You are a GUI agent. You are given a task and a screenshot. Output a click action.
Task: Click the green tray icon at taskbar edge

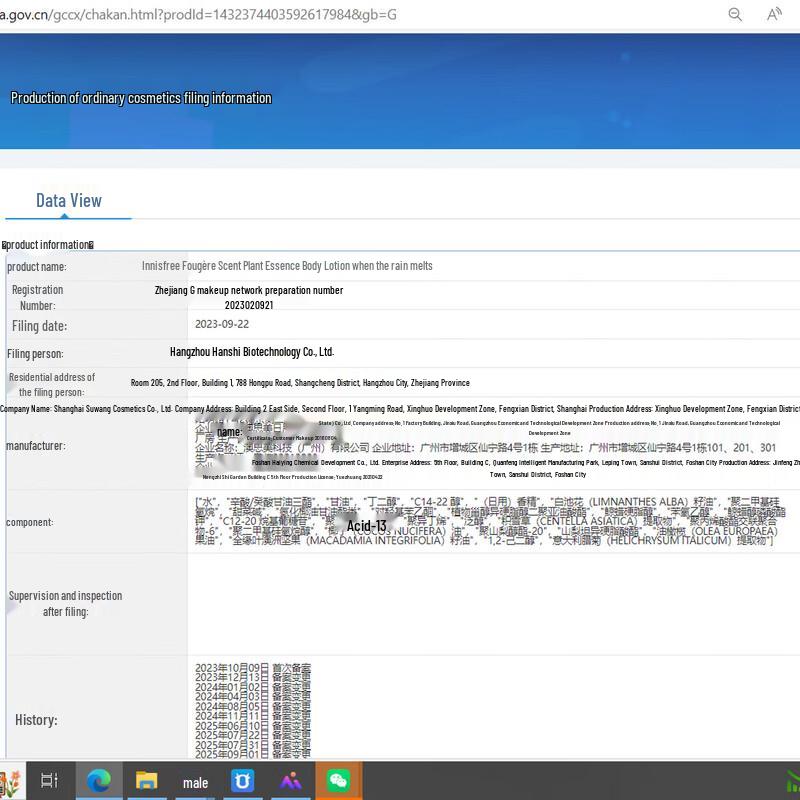point(792,783)
